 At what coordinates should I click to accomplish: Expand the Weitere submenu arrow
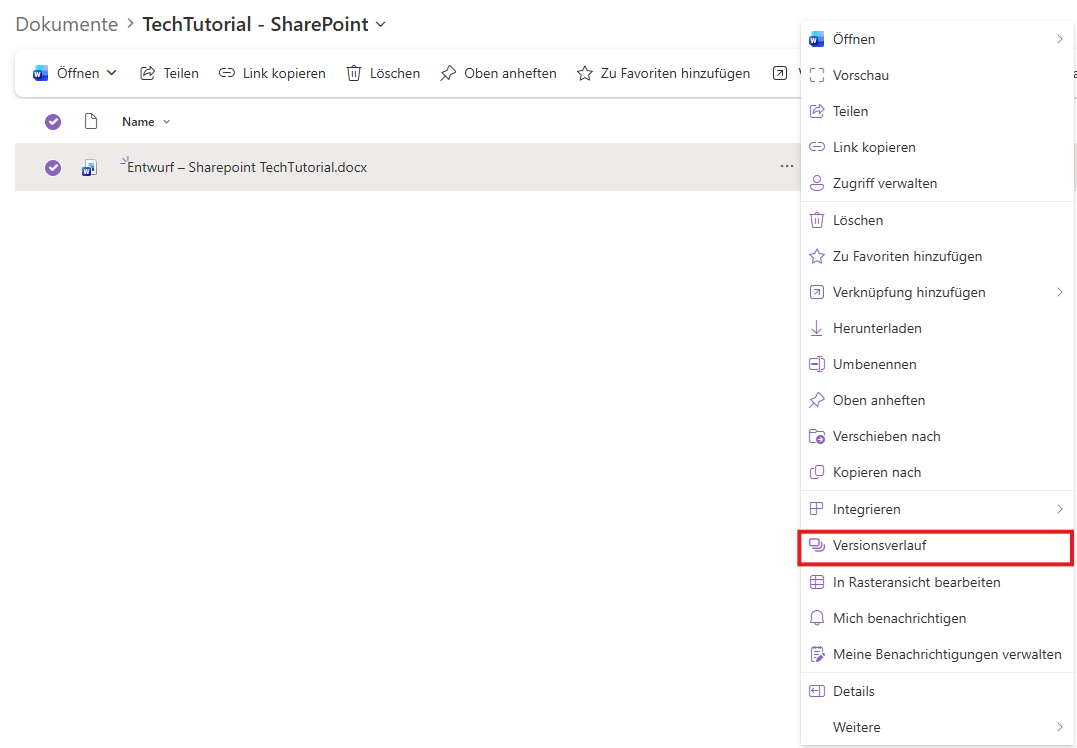tap(1060, 727)
